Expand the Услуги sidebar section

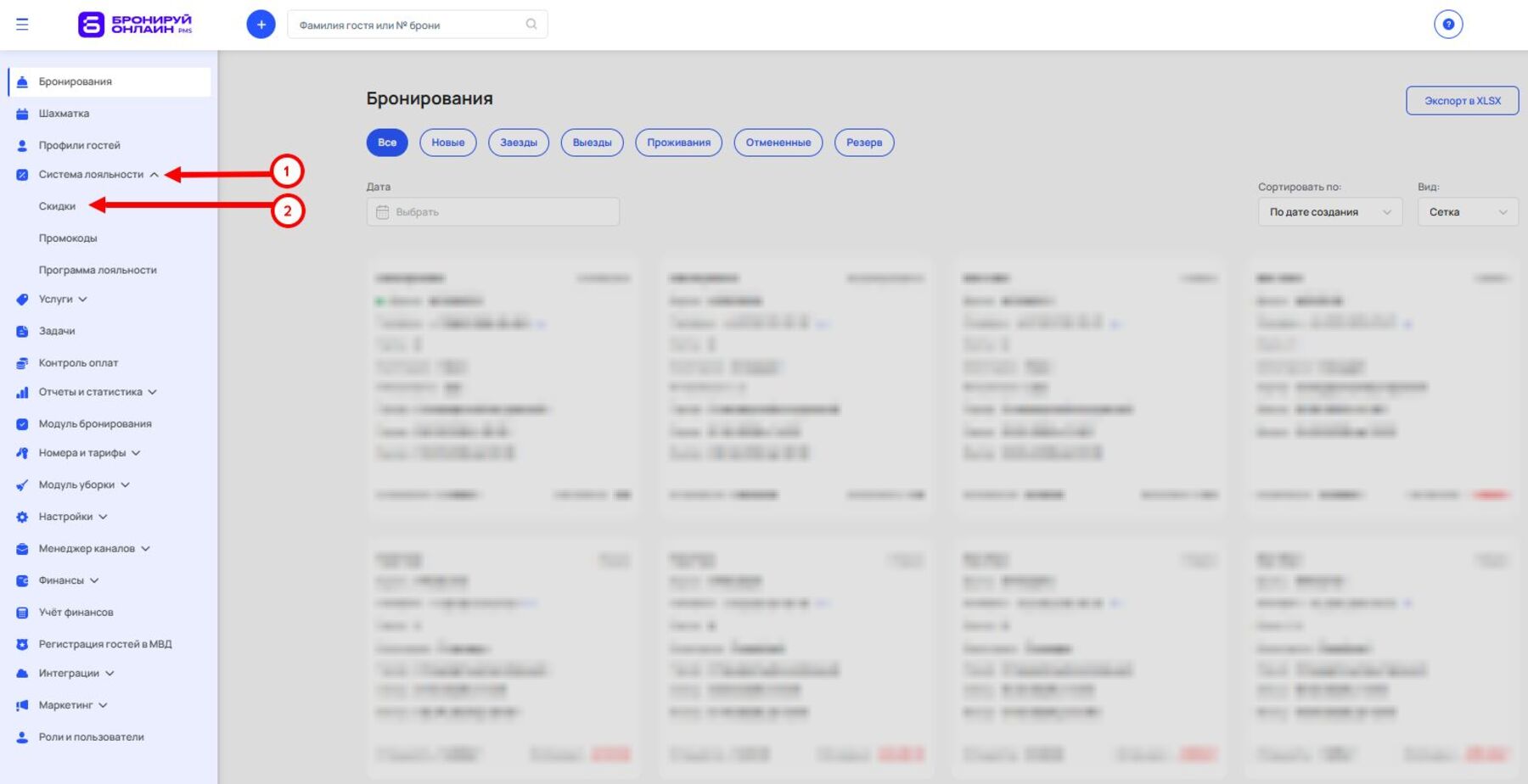click(82, 300)
